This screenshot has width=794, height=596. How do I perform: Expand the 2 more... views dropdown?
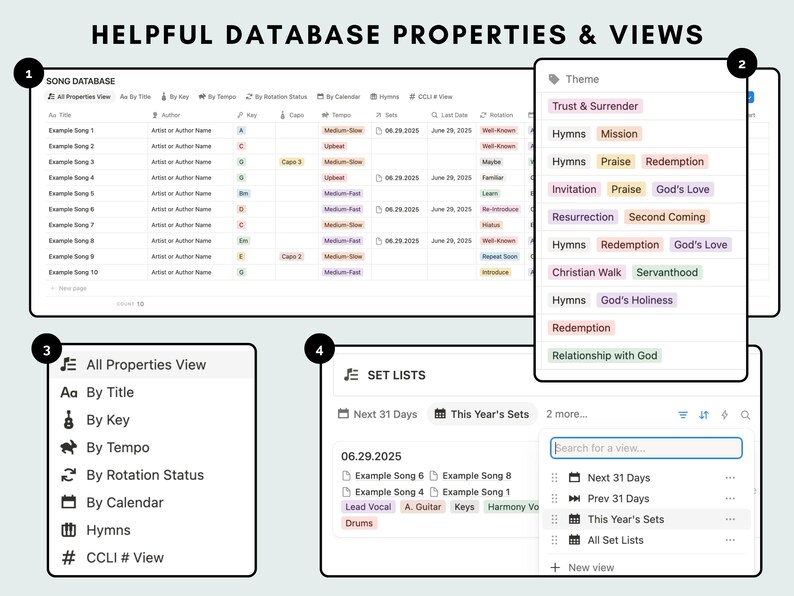coord(567,414)
